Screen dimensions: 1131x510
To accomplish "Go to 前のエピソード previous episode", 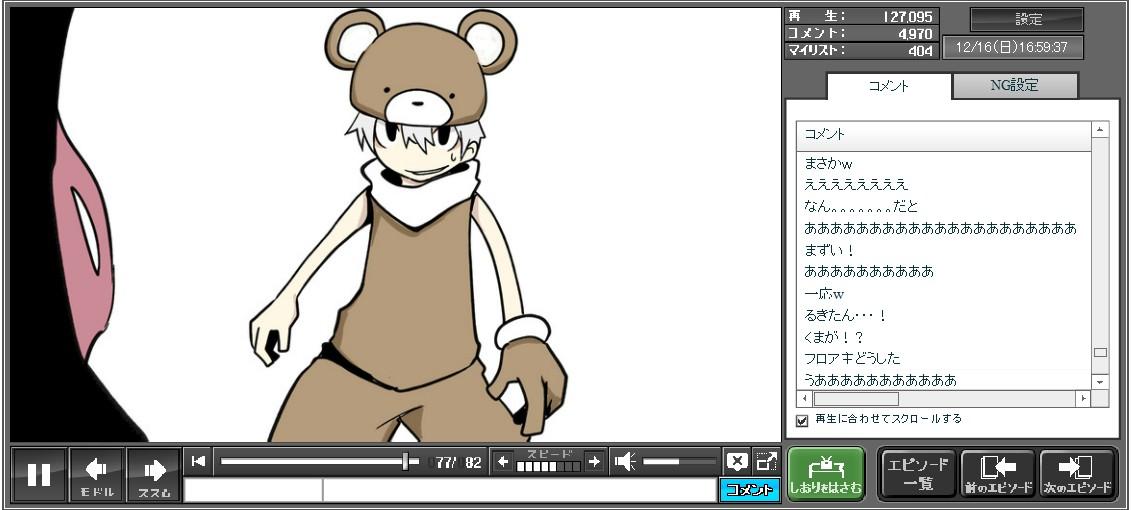I will [997, 474].
